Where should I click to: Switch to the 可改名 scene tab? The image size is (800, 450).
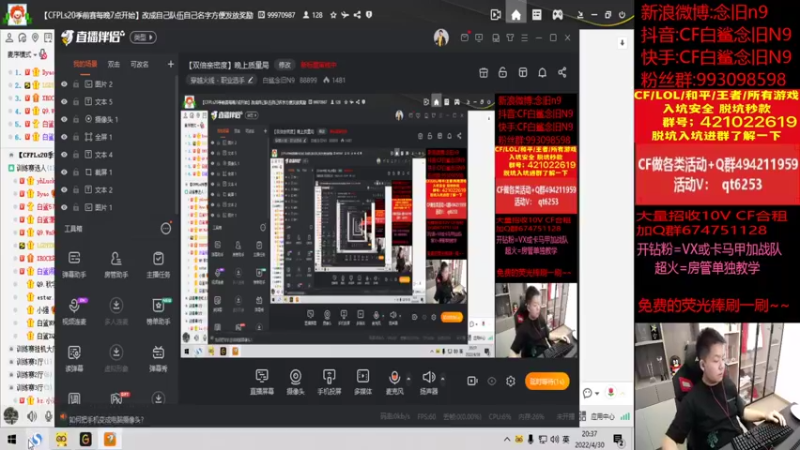pyautogui.click(x=139, y=64)
